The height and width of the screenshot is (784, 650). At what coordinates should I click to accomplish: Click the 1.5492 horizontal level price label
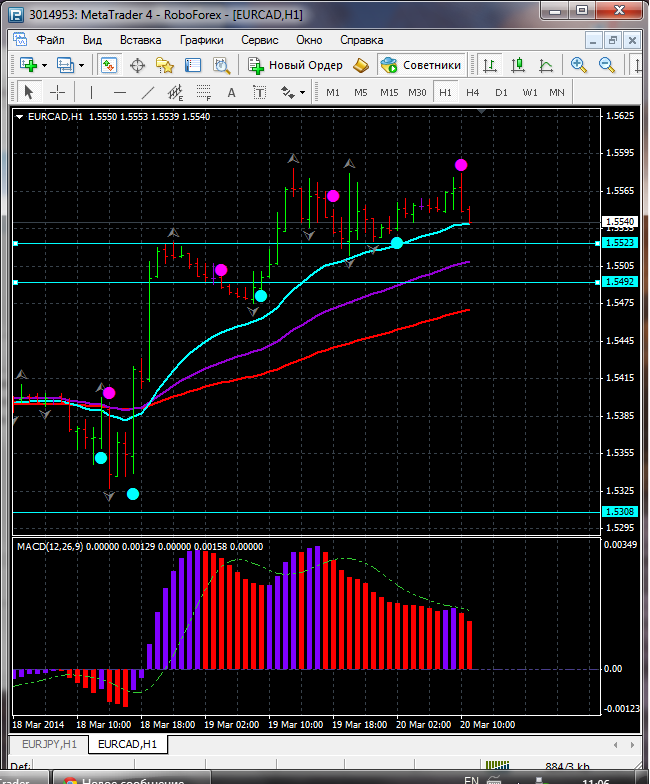tap(620, 282)
